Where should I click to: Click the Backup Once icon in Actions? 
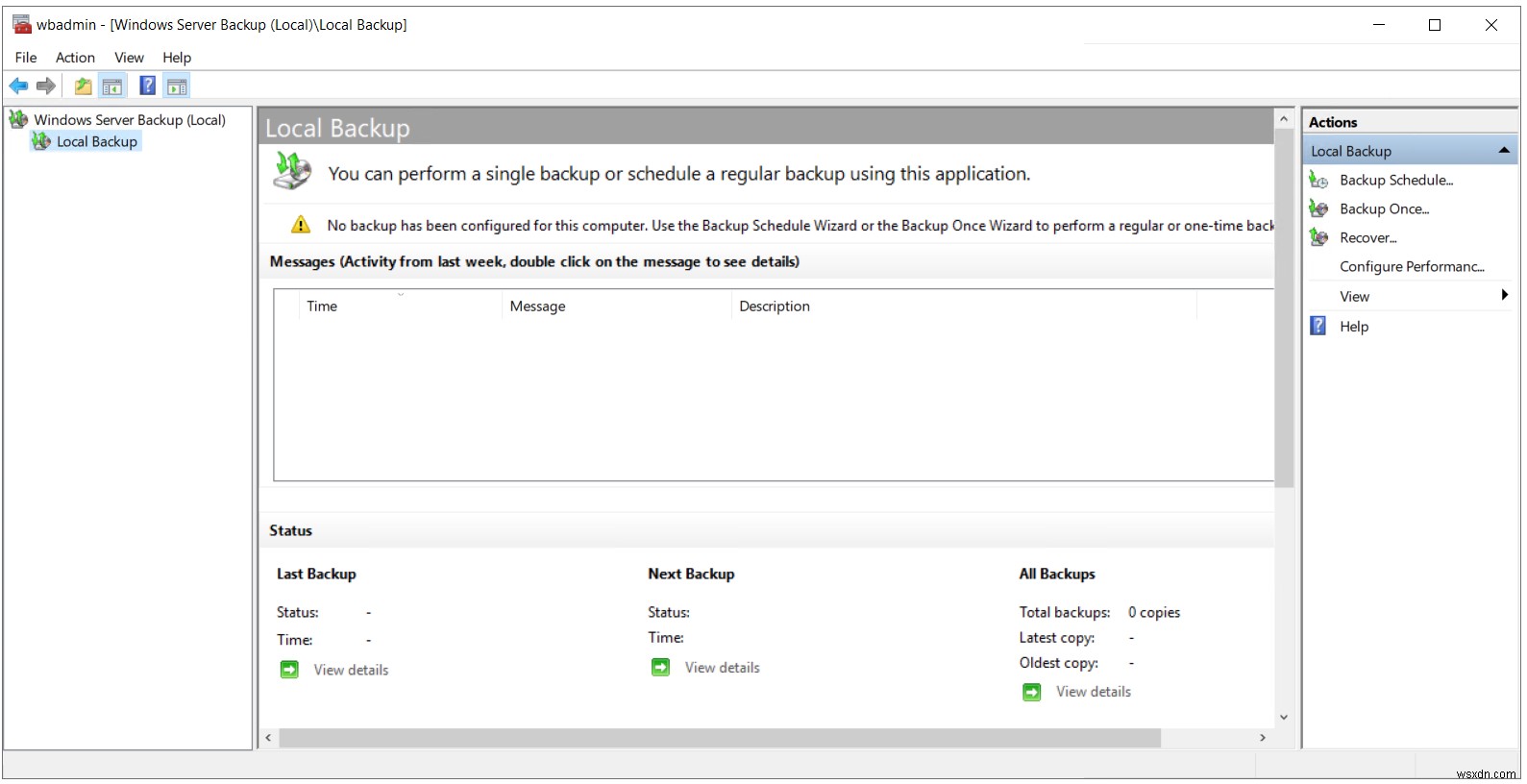click(1318, 208)
